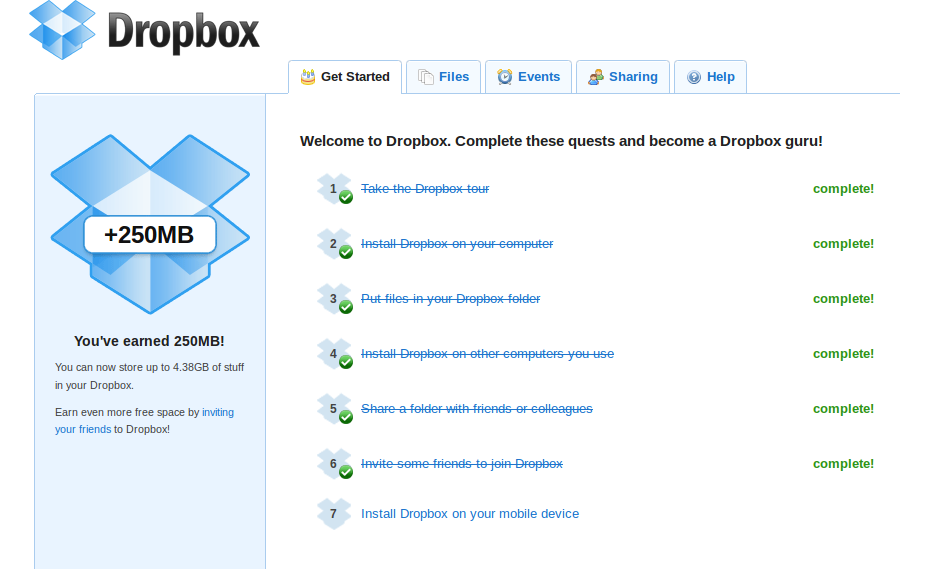The image size is (932, 569).
Task: Open 'Install Dropbox on your computer' link
Action: 457,244
